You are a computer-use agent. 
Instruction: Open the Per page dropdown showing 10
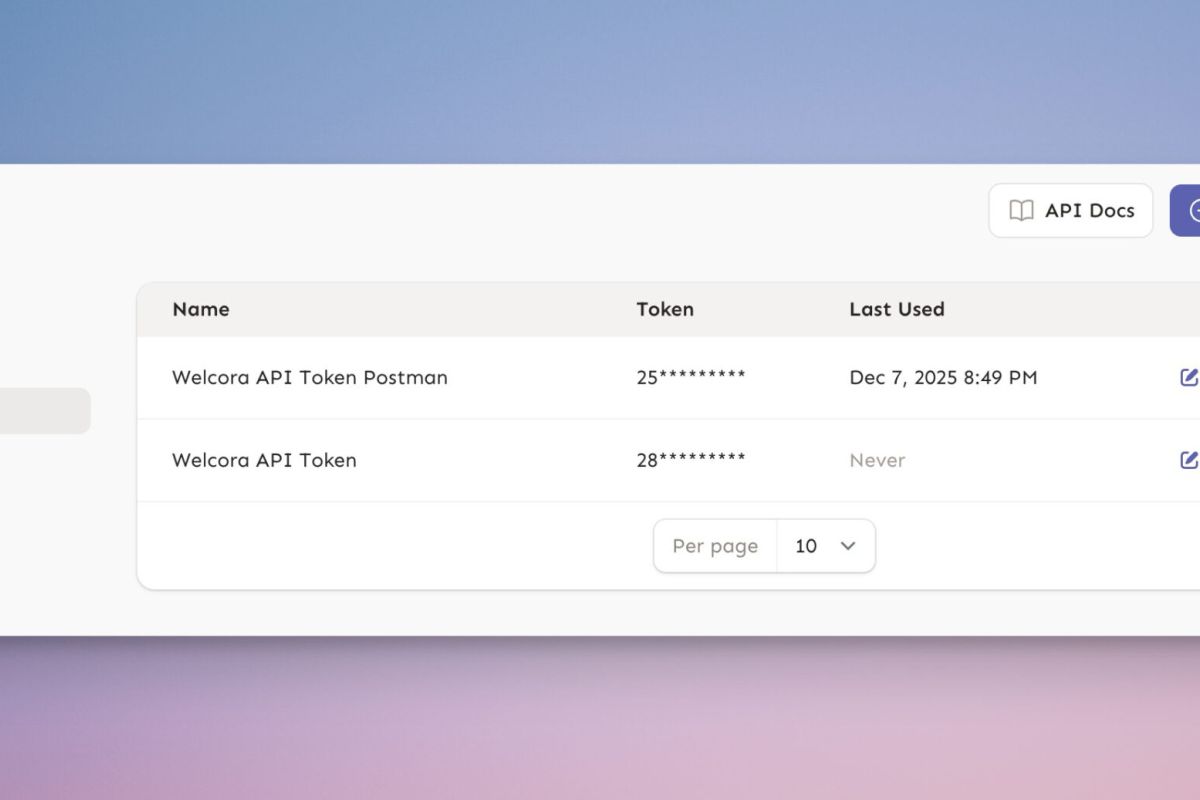click(825, 546)
